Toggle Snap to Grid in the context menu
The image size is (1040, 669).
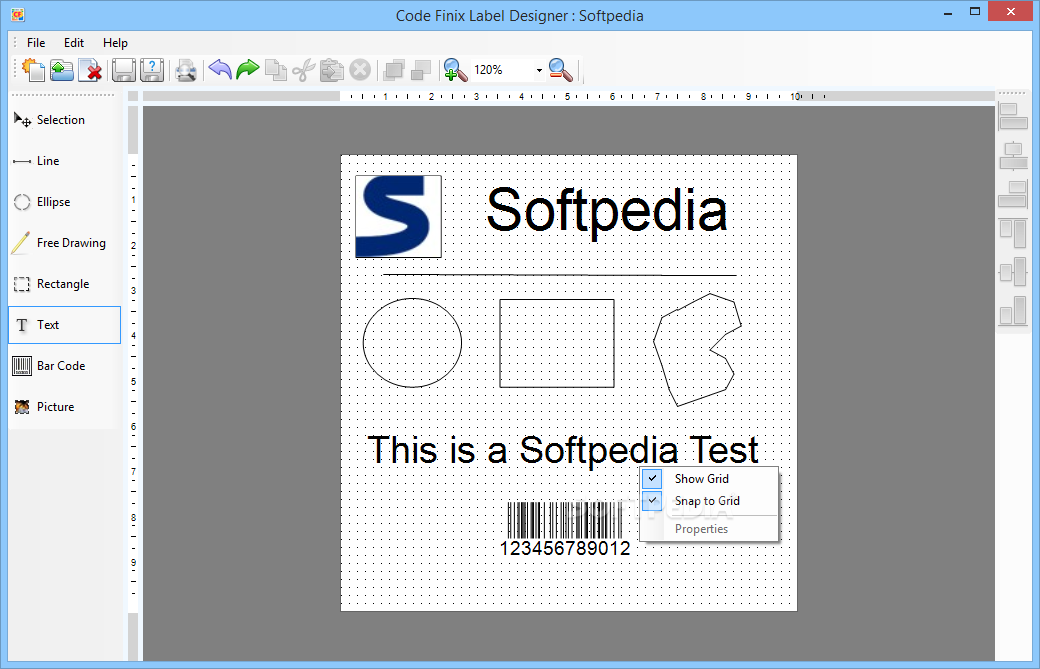tap(709, 501)
